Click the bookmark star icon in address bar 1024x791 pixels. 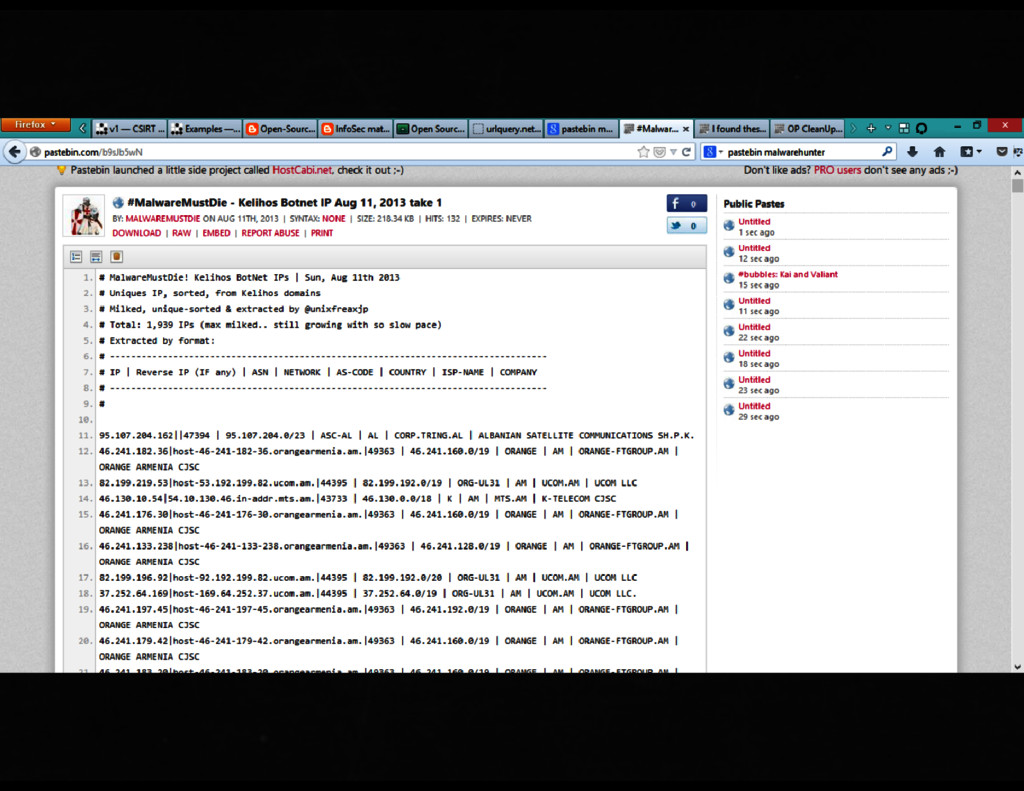click(643, 152)
